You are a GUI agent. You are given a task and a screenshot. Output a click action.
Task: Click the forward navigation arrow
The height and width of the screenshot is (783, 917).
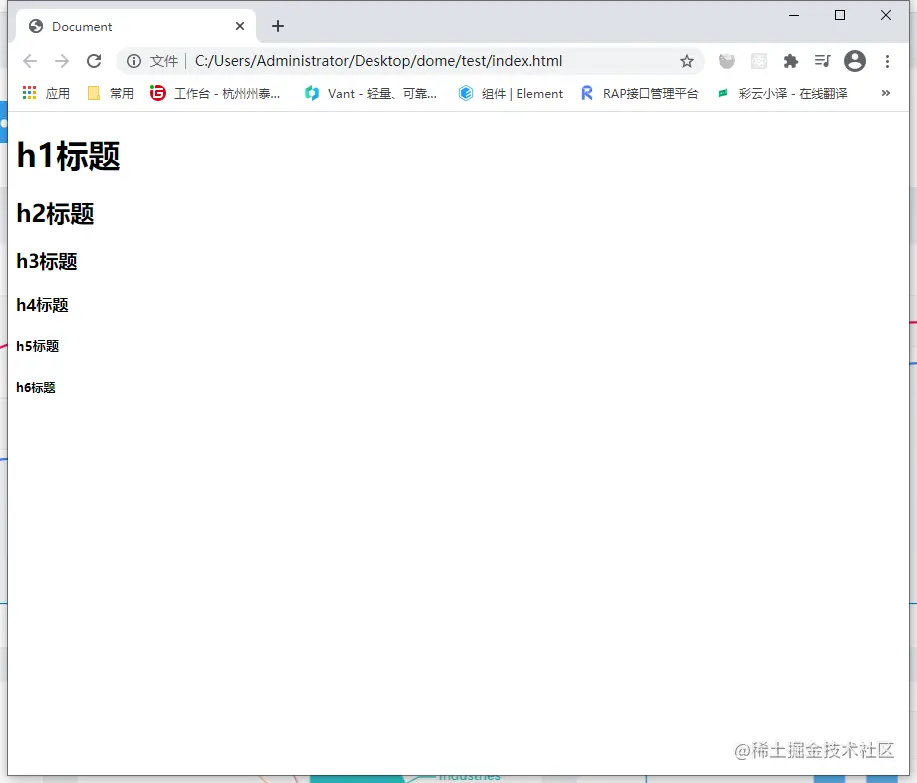coord(62,61)
